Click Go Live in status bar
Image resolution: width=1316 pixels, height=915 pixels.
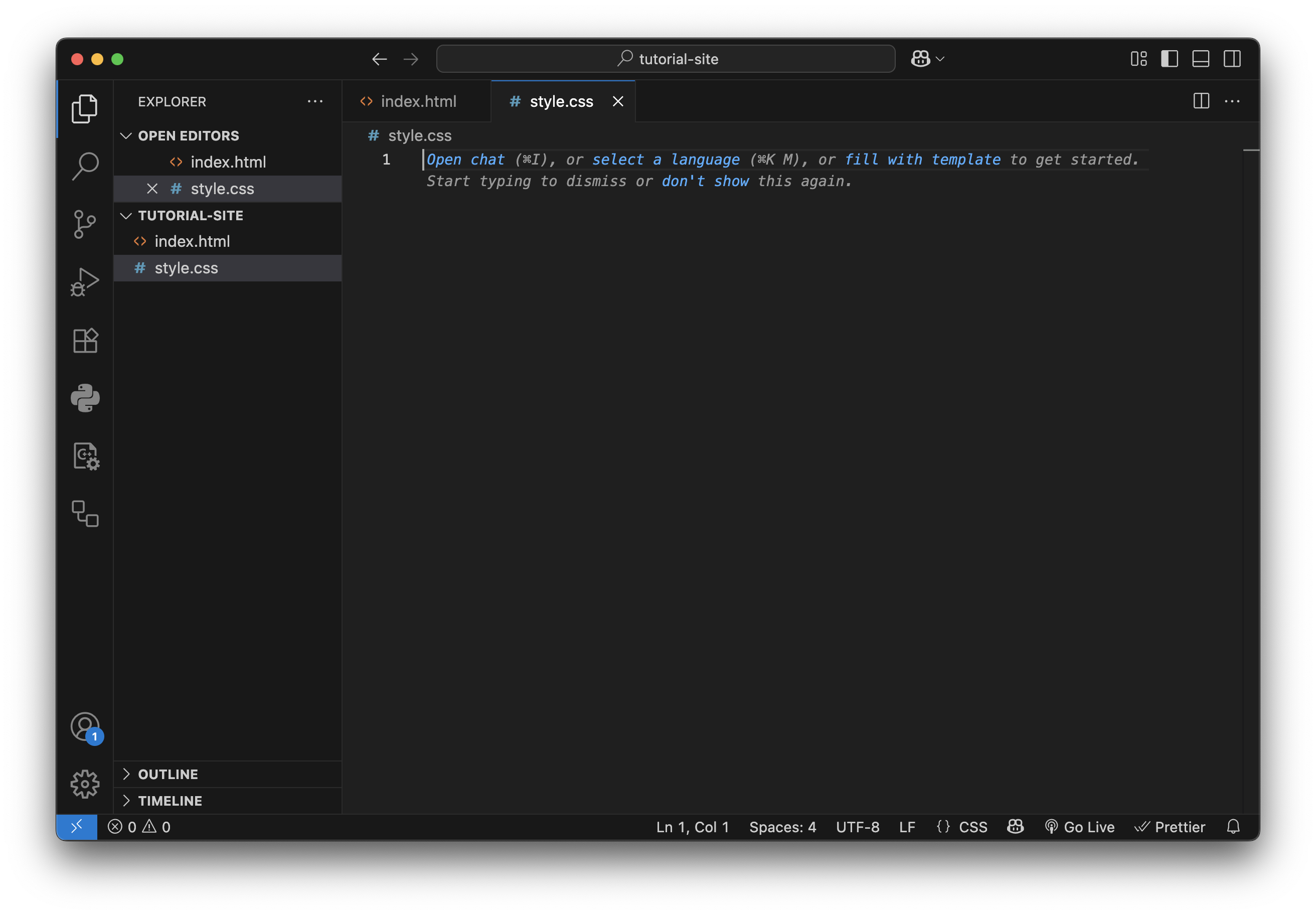(x=1079, y=827)
